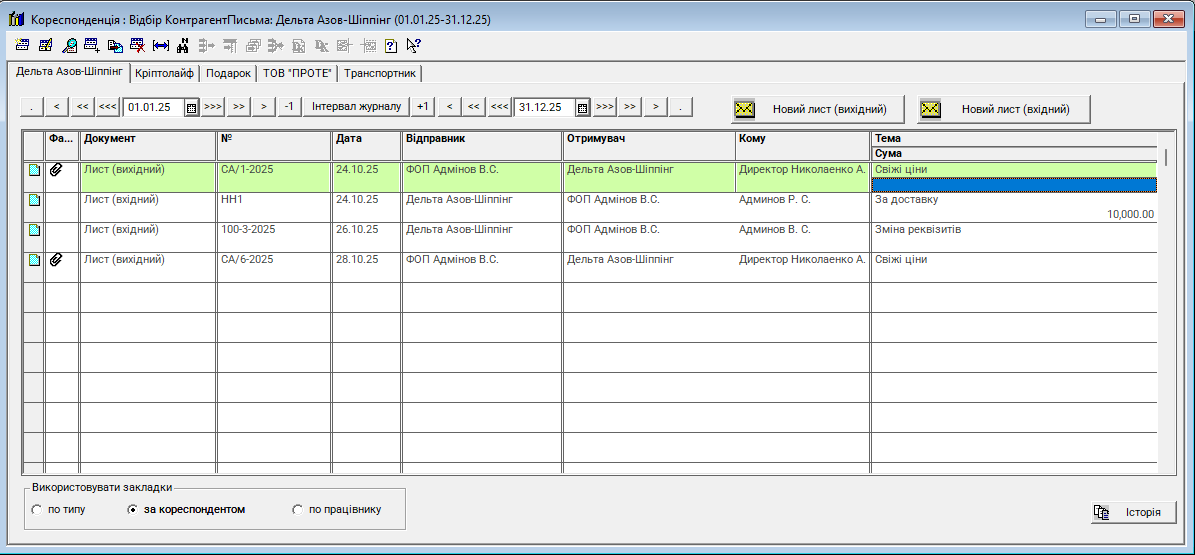Click the help question-mark page icon

tap(390, 45)
